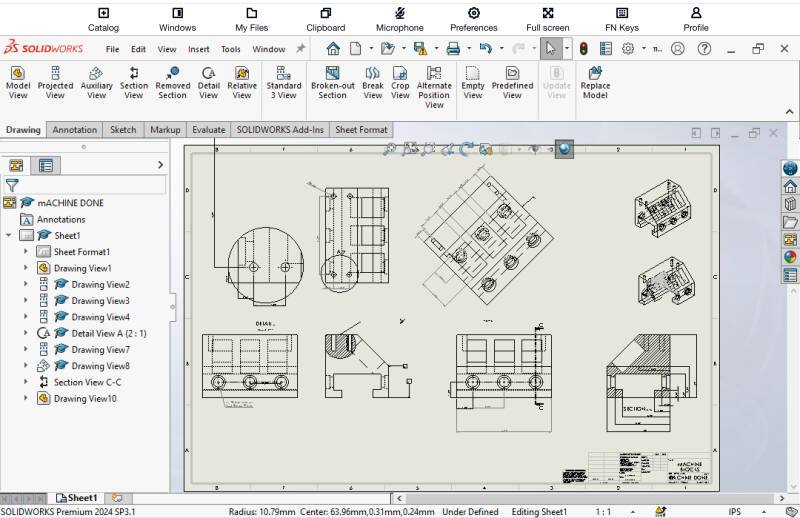Select the Crop View tool
Image resolution: width=800 pixels, height=518 pixels.
tap(400, 80)
